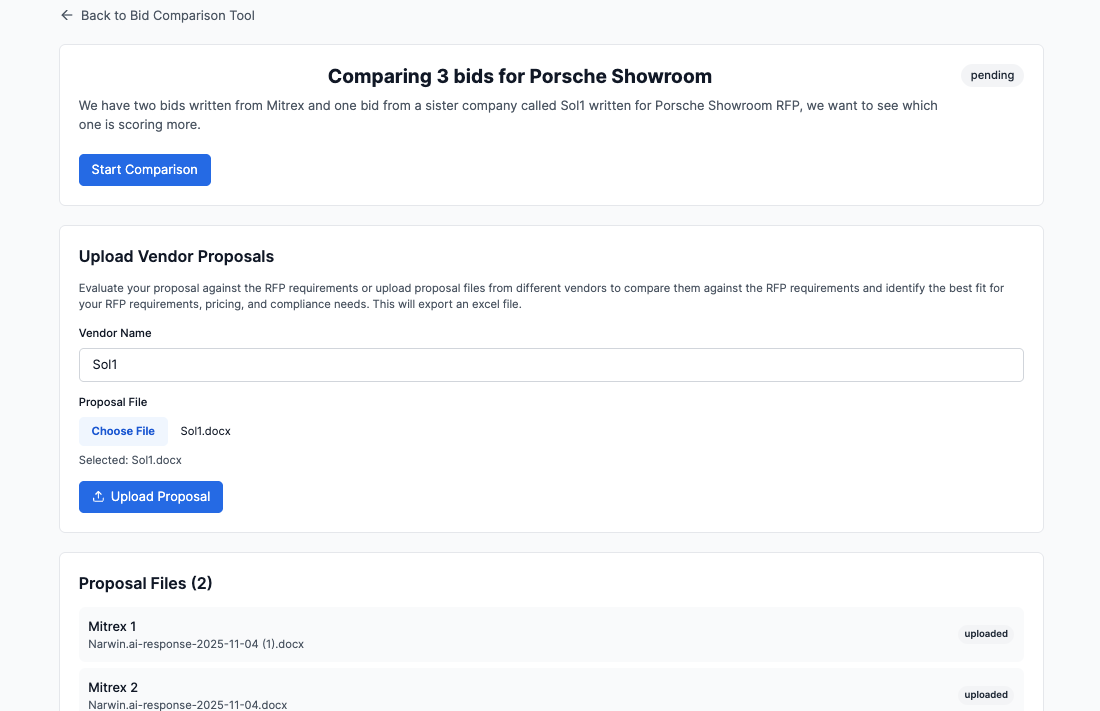Click the Vendor Name label
1100x711 pixels.
pos(115,333)
